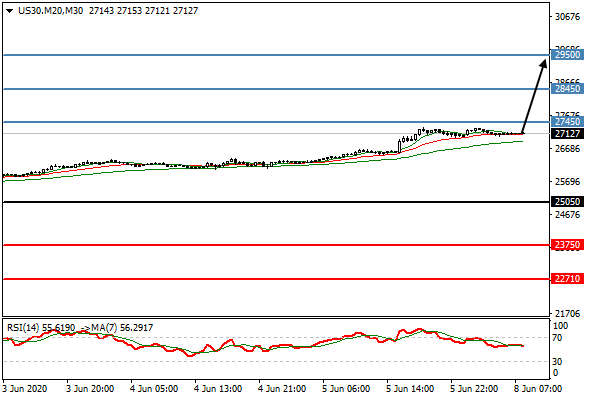Select the 8 Jun 07:00 time axis label
This screenshot has height=400, width=590.
pyautogui.click(x=538, y=389)
